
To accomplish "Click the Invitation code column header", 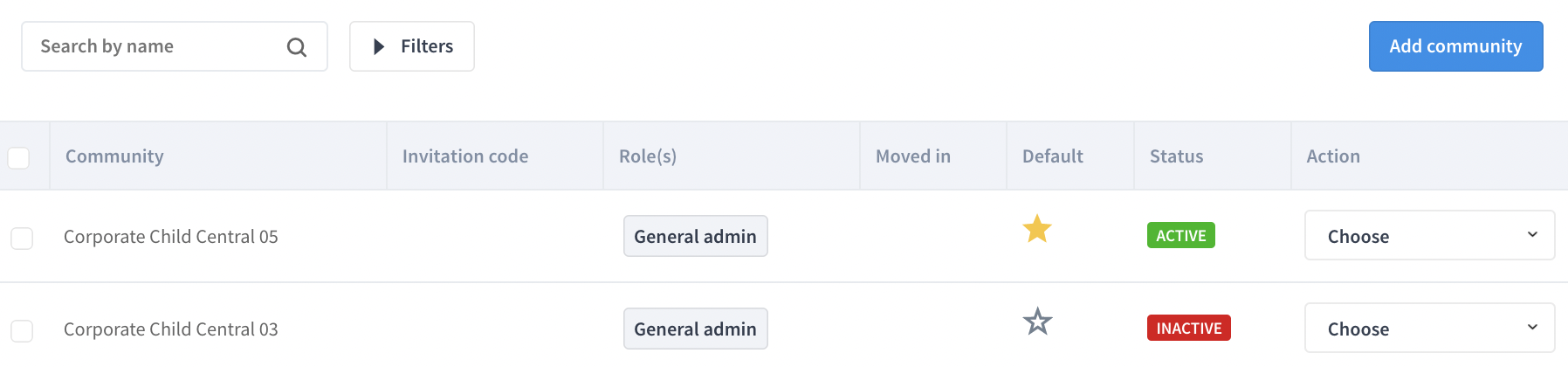I will pyautogui.click(x=465, y=156).
